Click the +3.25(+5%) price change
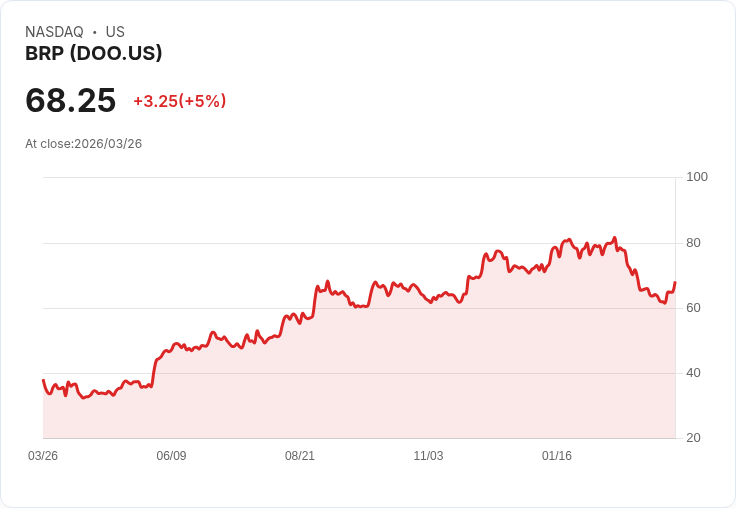 [x=180, y=101]
